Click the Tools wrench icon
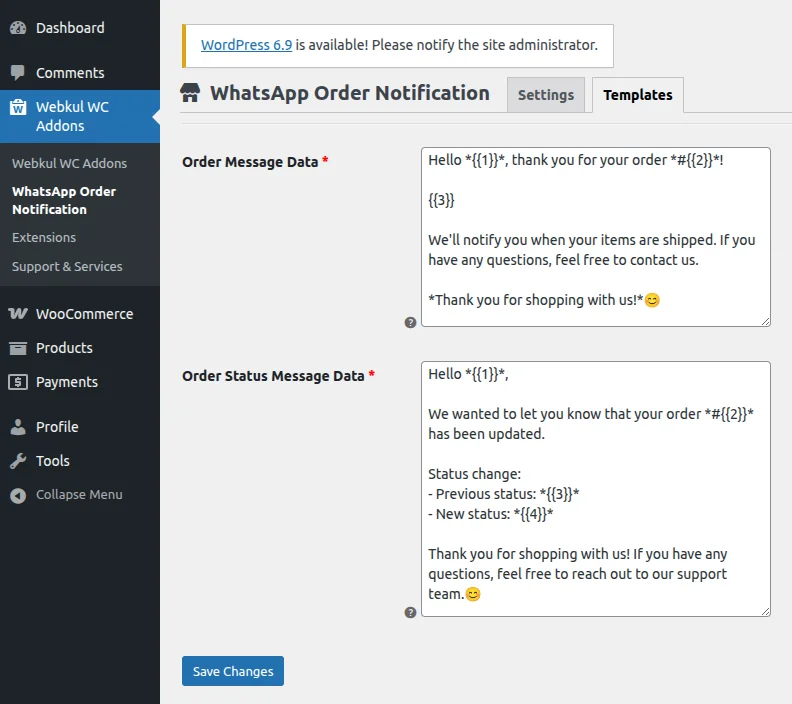 (18, 461)
